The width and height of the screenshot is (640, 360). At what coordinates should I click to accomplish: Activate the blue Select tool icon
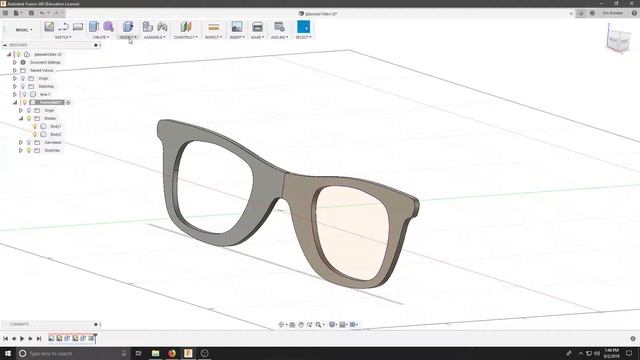coord(303,27)
